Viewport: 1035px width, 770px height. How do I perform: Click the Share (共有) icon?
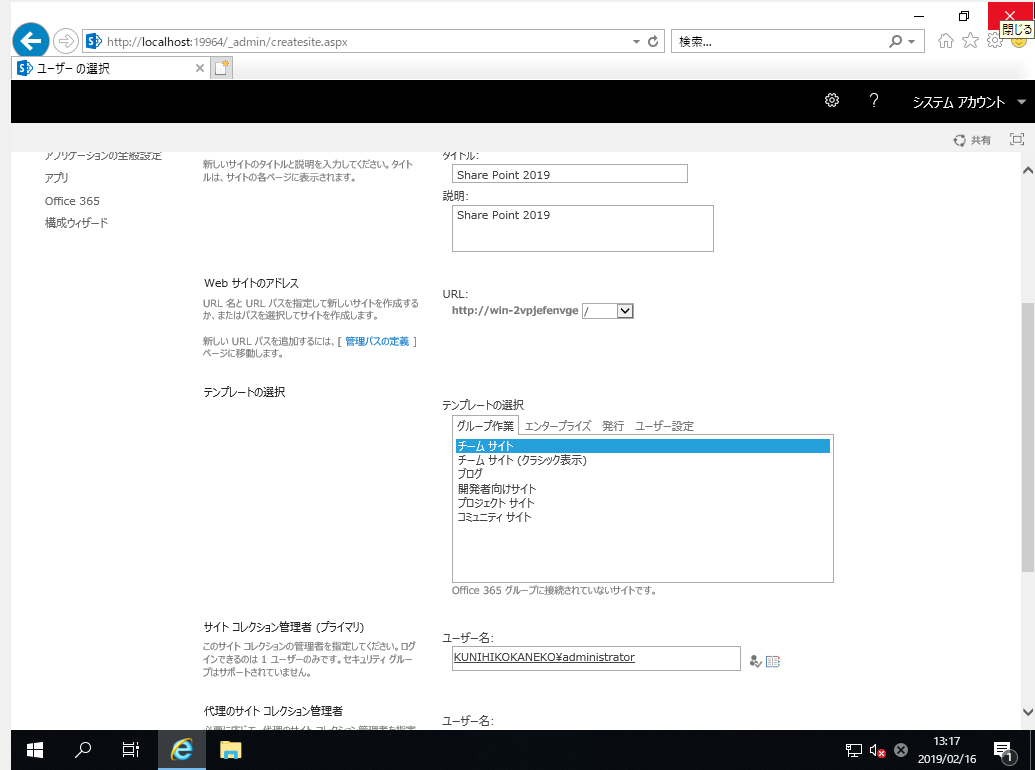tap(972, 140)
